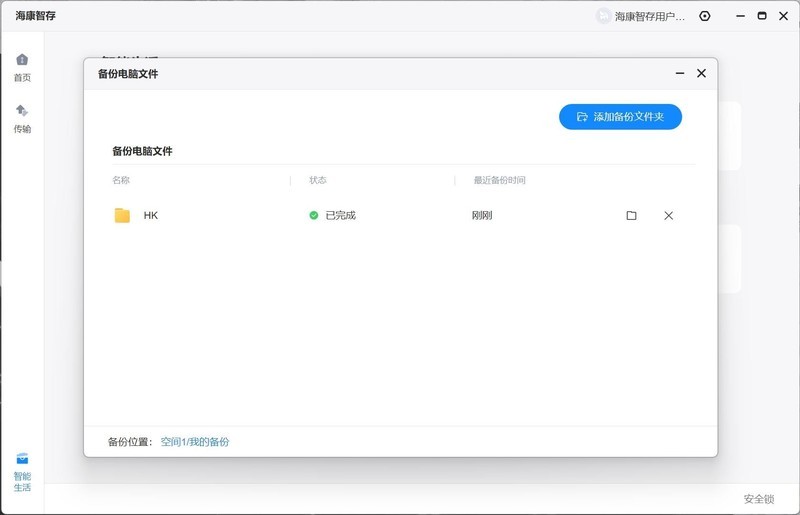Maximize the 海康智存 main window
The image size is (800, 515).
(x=762, y=16)
